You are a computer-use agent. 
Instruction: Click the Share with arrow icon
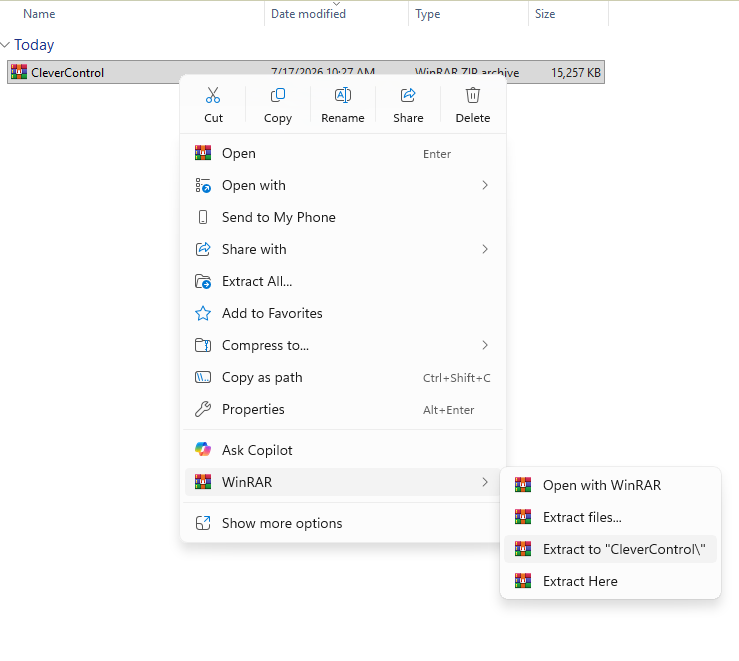(203, 249)
